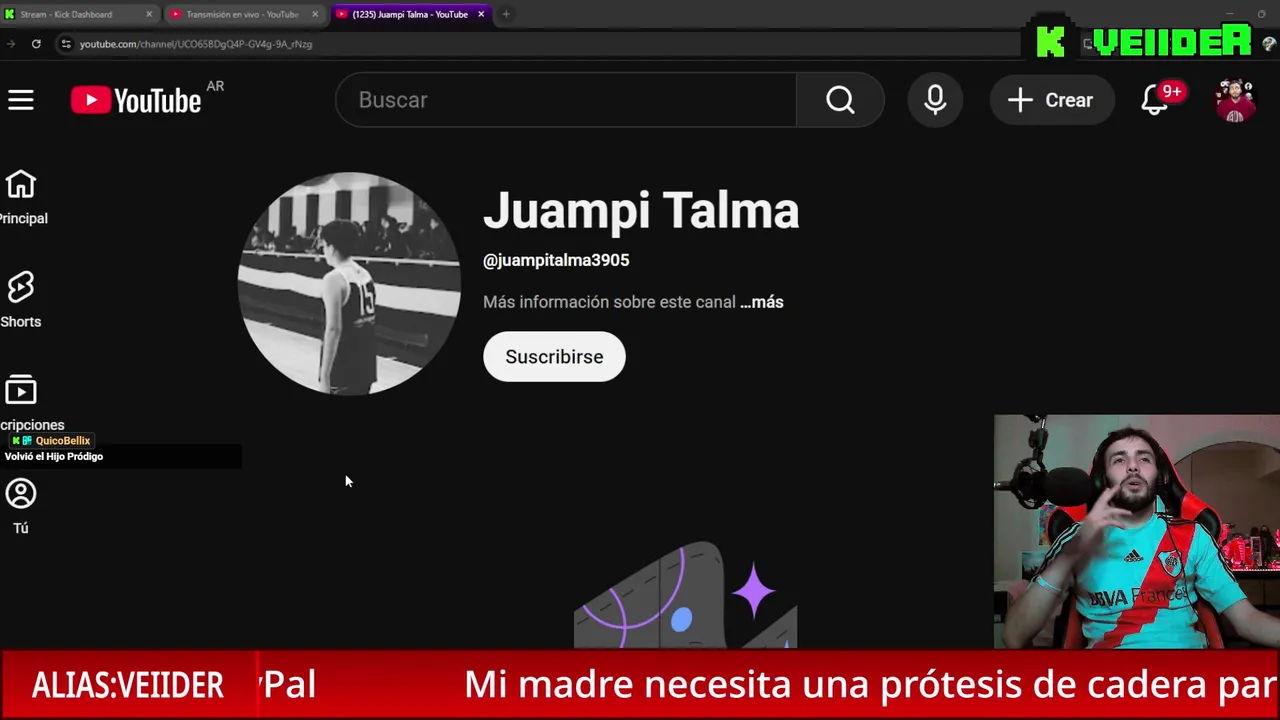Close the Juampi Talma YouTube tab
The height and width of the screenshot is (720, 1280).
click(x=481, y=14)
